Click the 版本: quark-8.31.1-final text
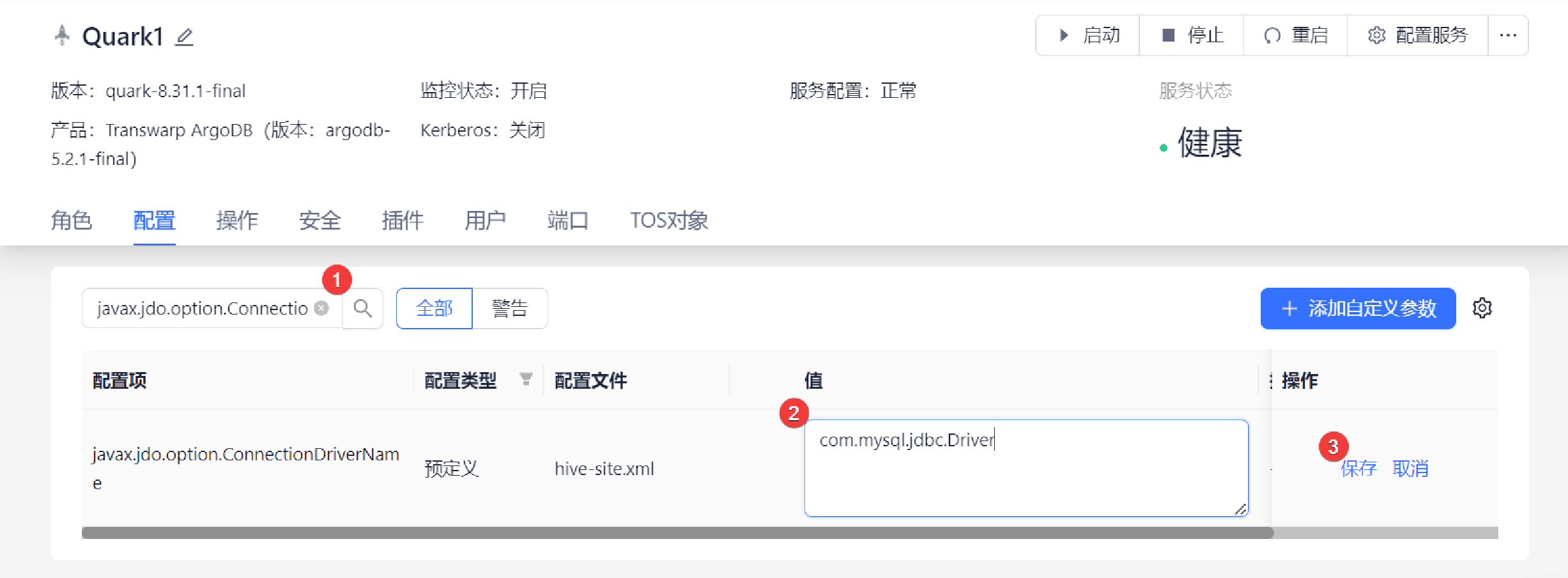The image size is (1568, 578). pyautogui.click(x=148, y=91)
